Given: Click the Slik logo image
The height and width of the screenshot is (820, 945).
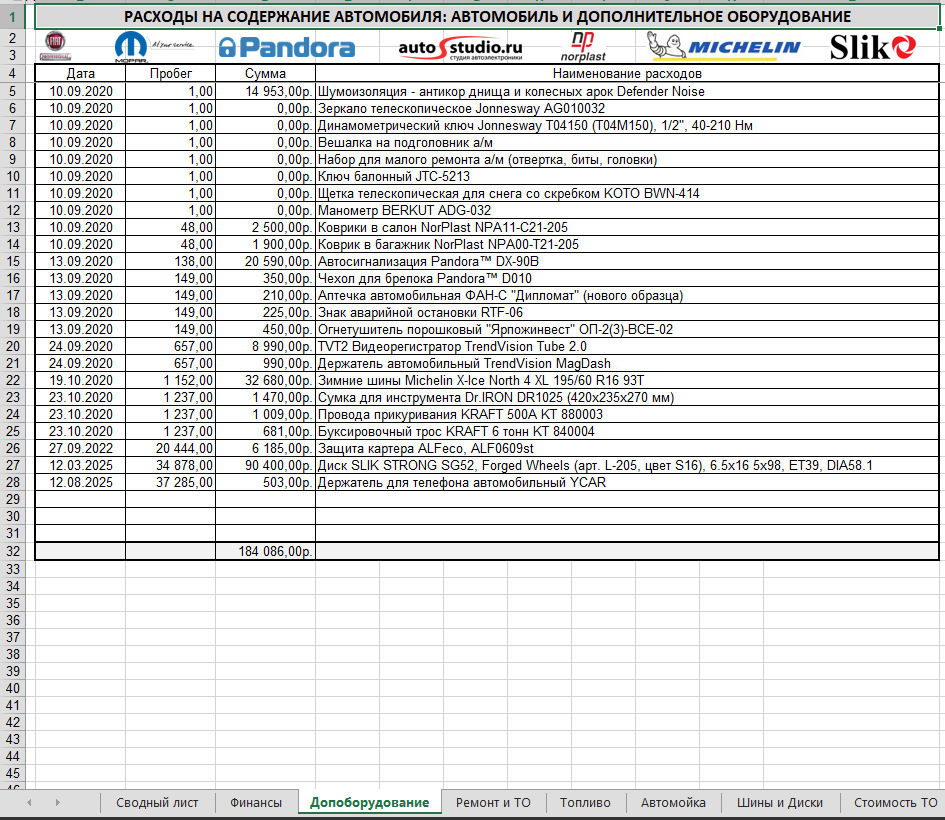Looking at the screenshot, I should click(873, 47).
